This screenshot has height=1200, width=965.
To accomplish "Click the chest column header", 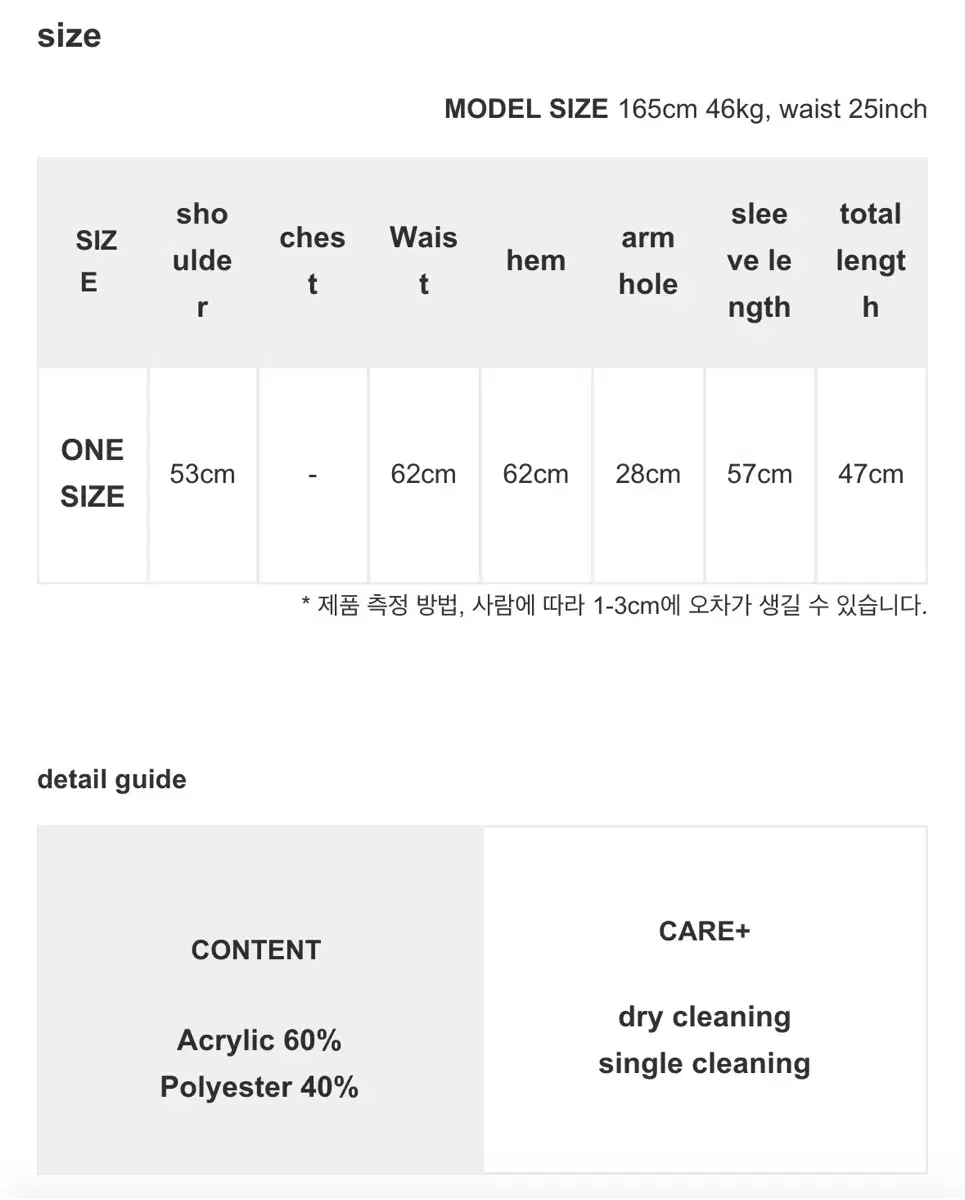I will coord(313,261).
